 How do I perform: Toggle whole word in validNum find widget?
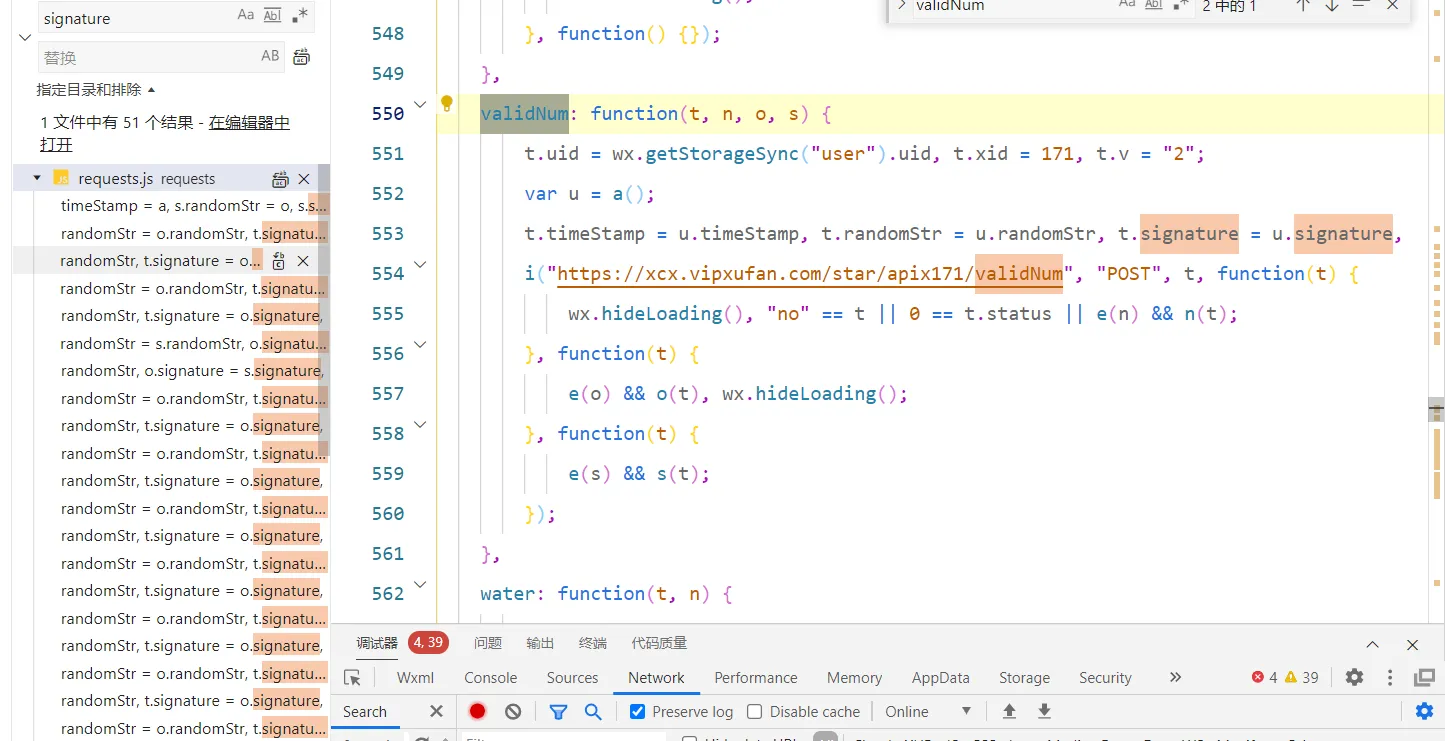pos(1153,5)
